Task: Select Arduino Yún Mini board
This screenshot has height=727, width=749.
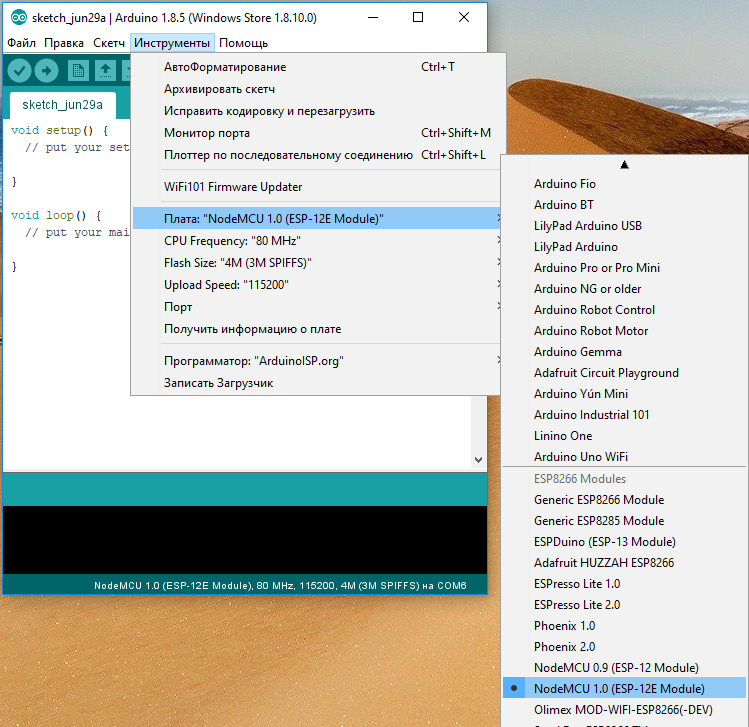Action: (x=624, y=394)
